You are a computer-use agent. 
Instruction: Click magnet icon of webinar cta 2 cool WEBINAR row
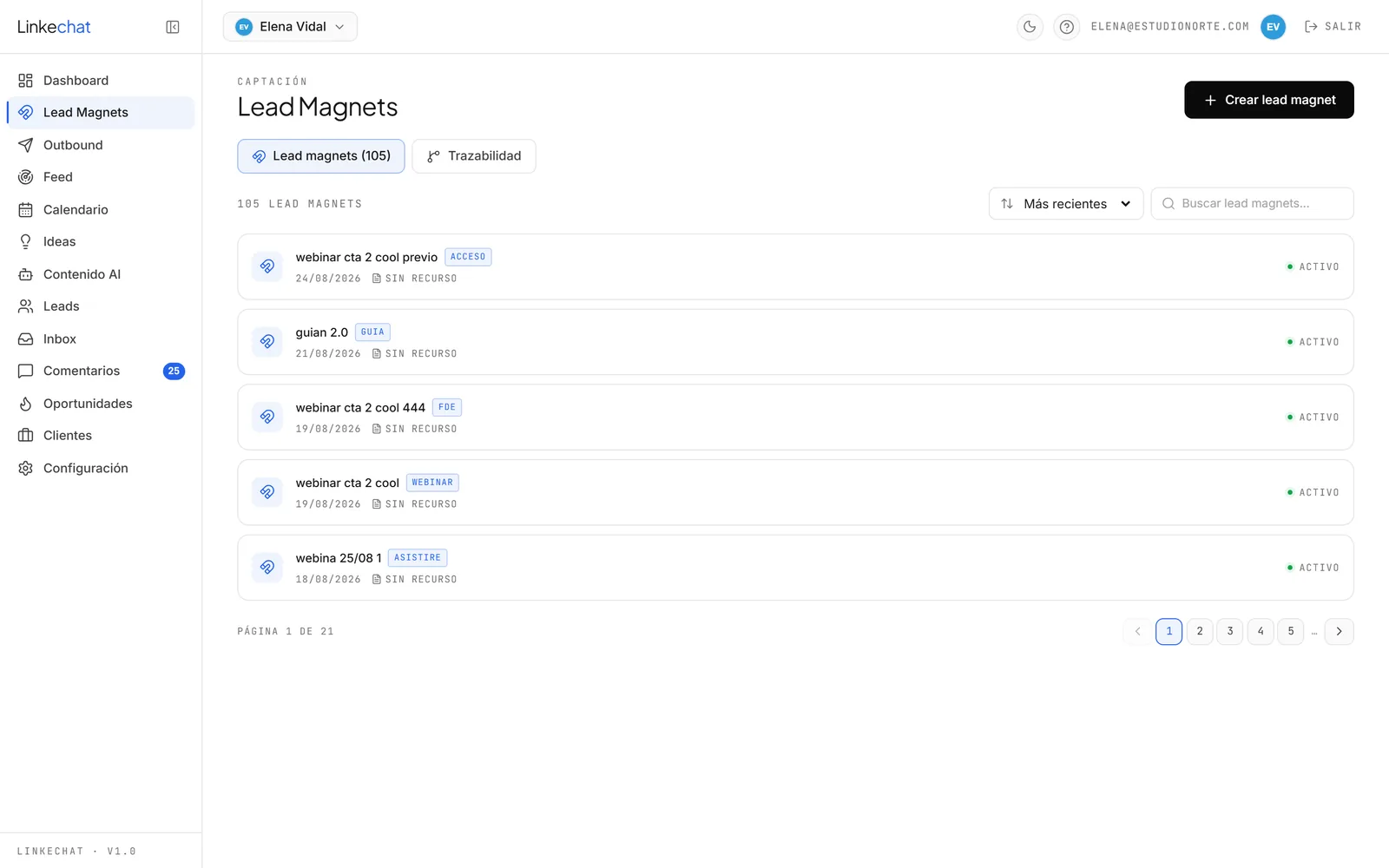pos(267,492)
